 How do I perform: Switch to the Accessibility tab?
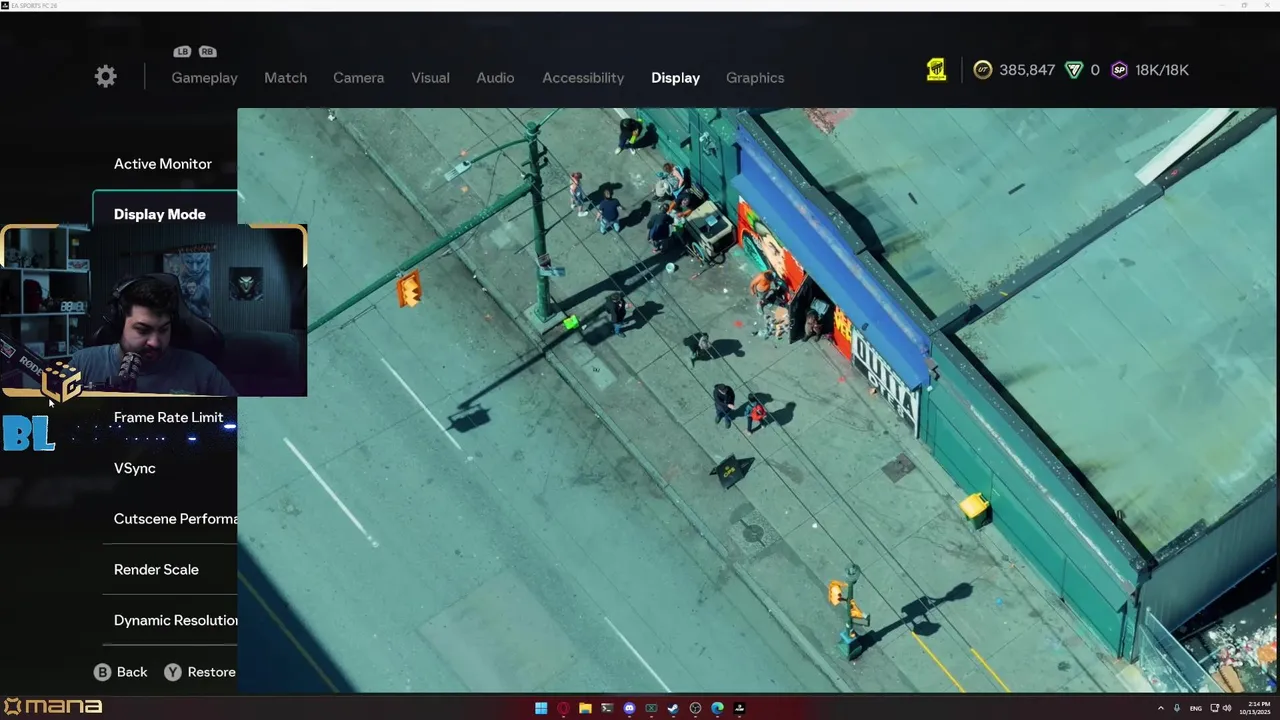pyautogui.click(x=583, y=78)
